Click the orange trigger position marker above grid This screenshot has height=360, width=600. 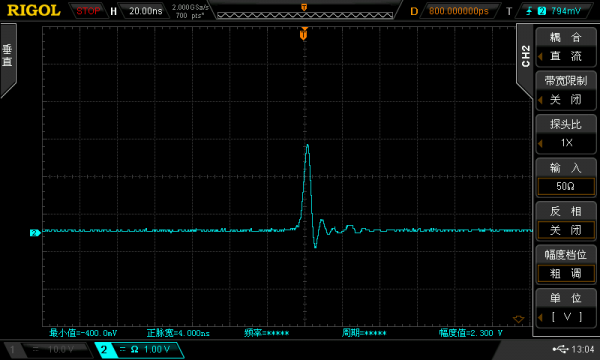pyautogui.click(x=304, y=34)
